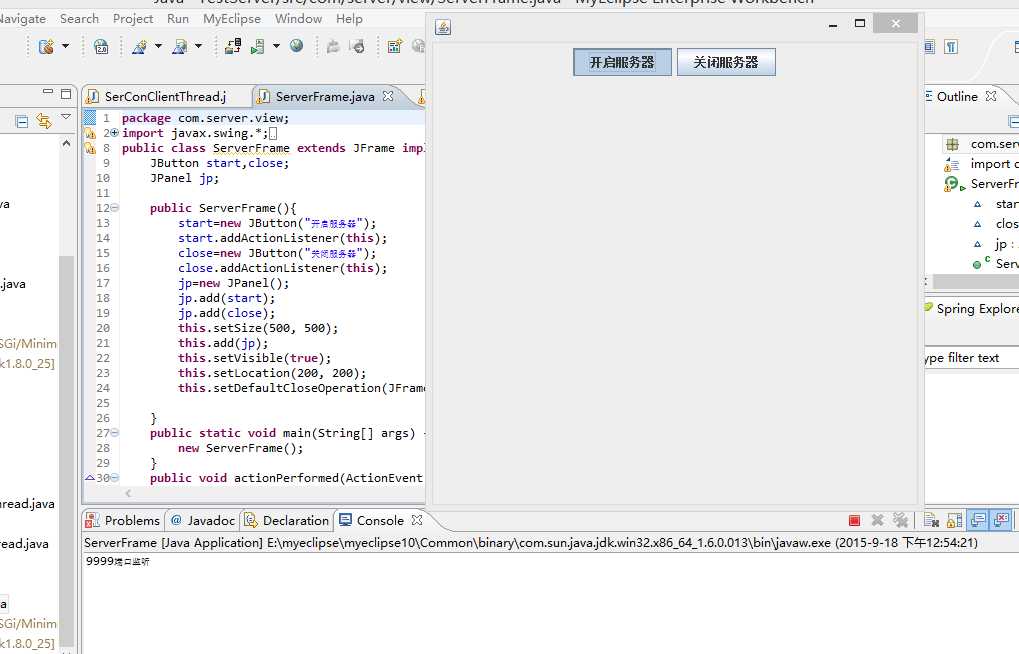
Task: Open the Window menu
Action: (x=298, y=19)
